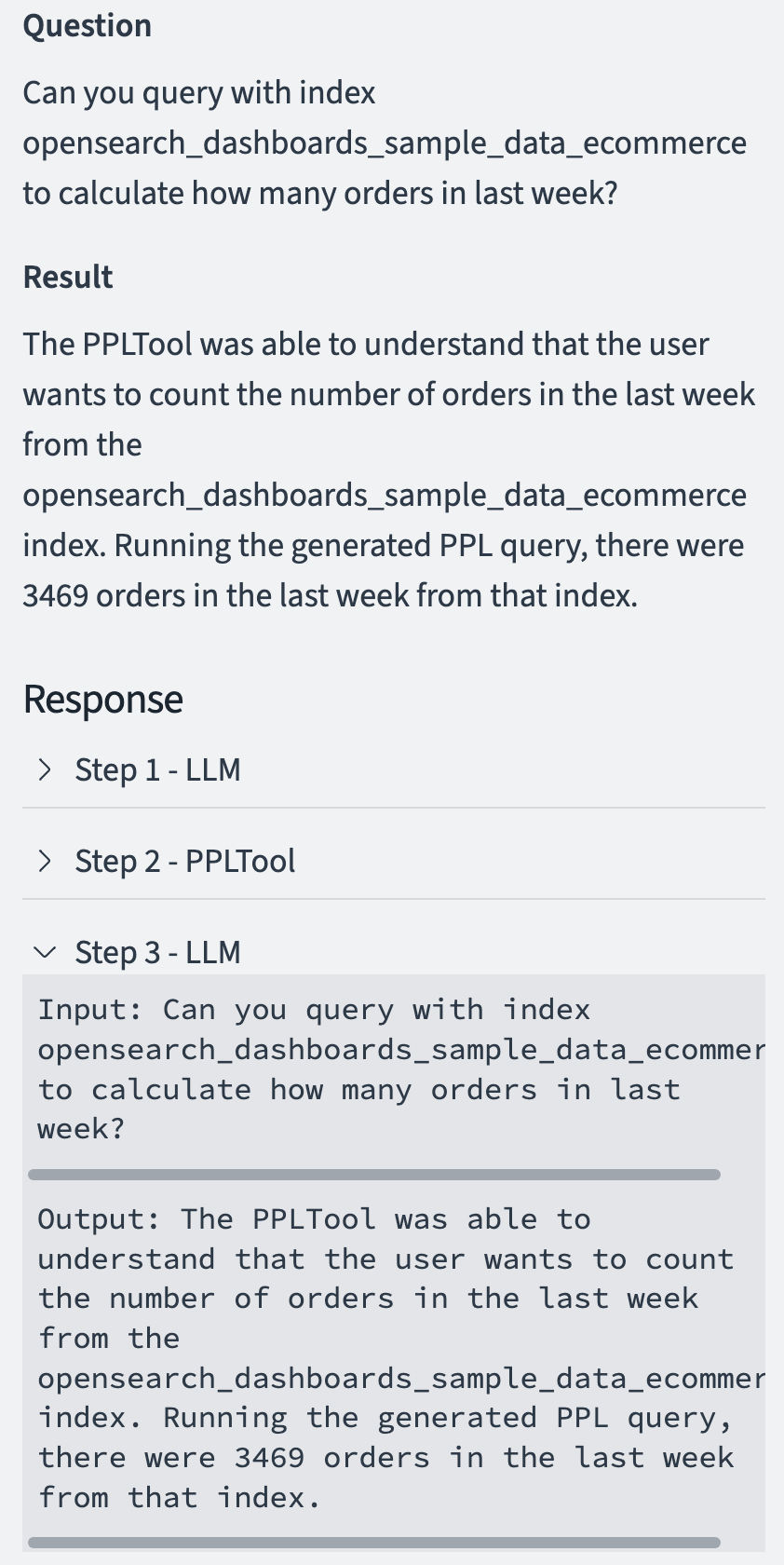Click the index name in the Question text
The height and width of the screenshot is (1565, 784).
(385, 143)
